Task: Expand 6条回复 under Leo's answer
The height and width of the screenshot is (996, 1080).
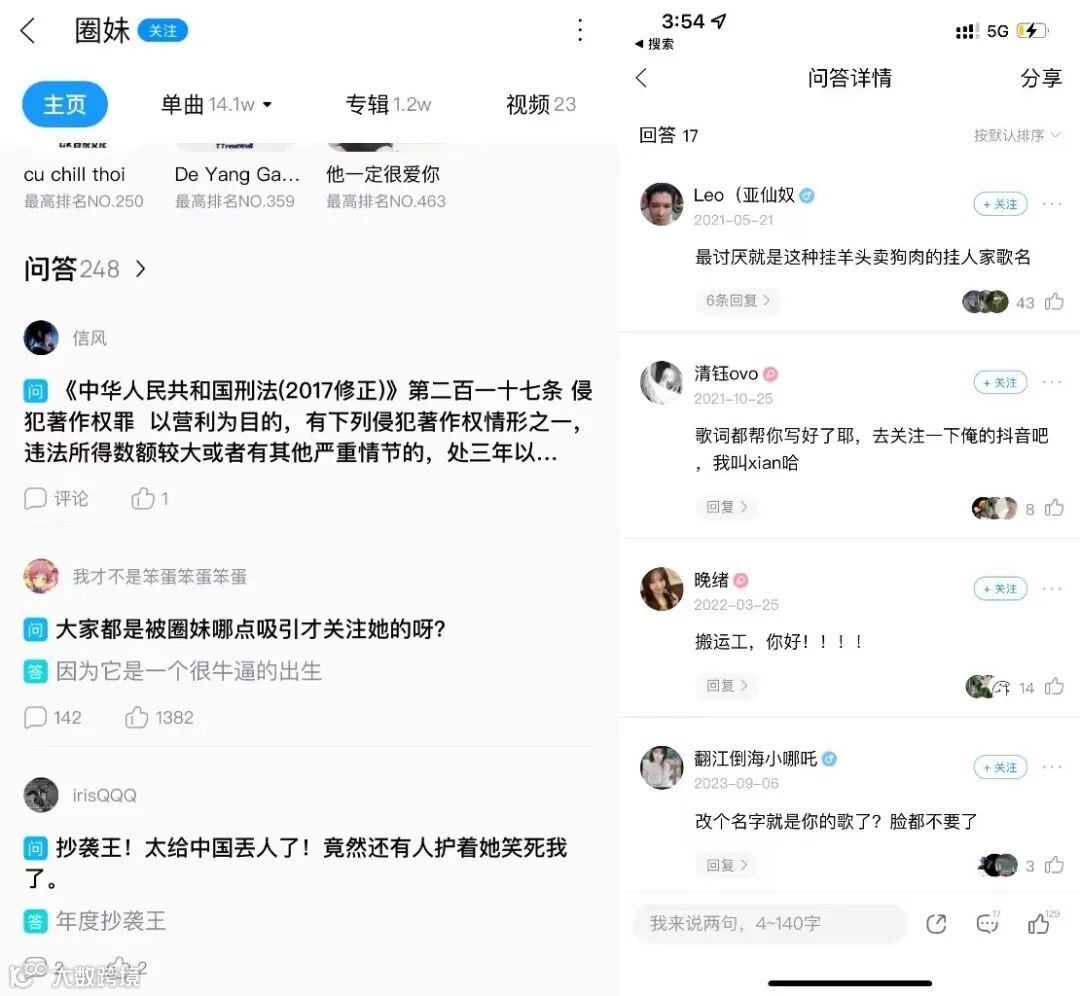Action: (x=738, y=300)
